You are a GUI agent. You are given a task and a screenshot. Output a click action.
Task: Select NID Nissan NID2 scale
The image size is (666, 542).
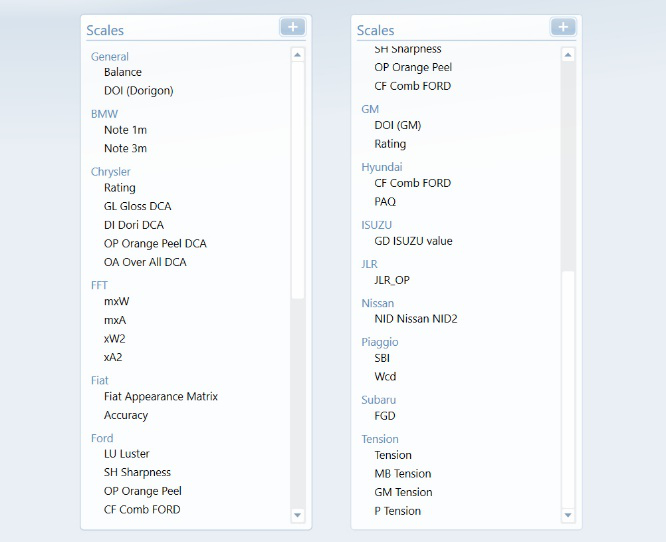(x=416, y=319)
